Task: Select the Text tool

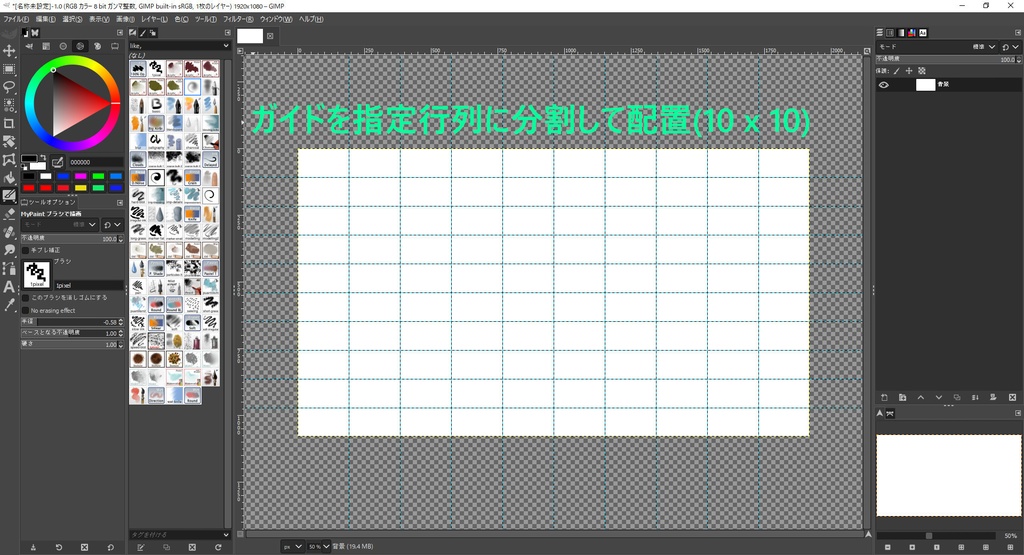Action: (9, 286)
